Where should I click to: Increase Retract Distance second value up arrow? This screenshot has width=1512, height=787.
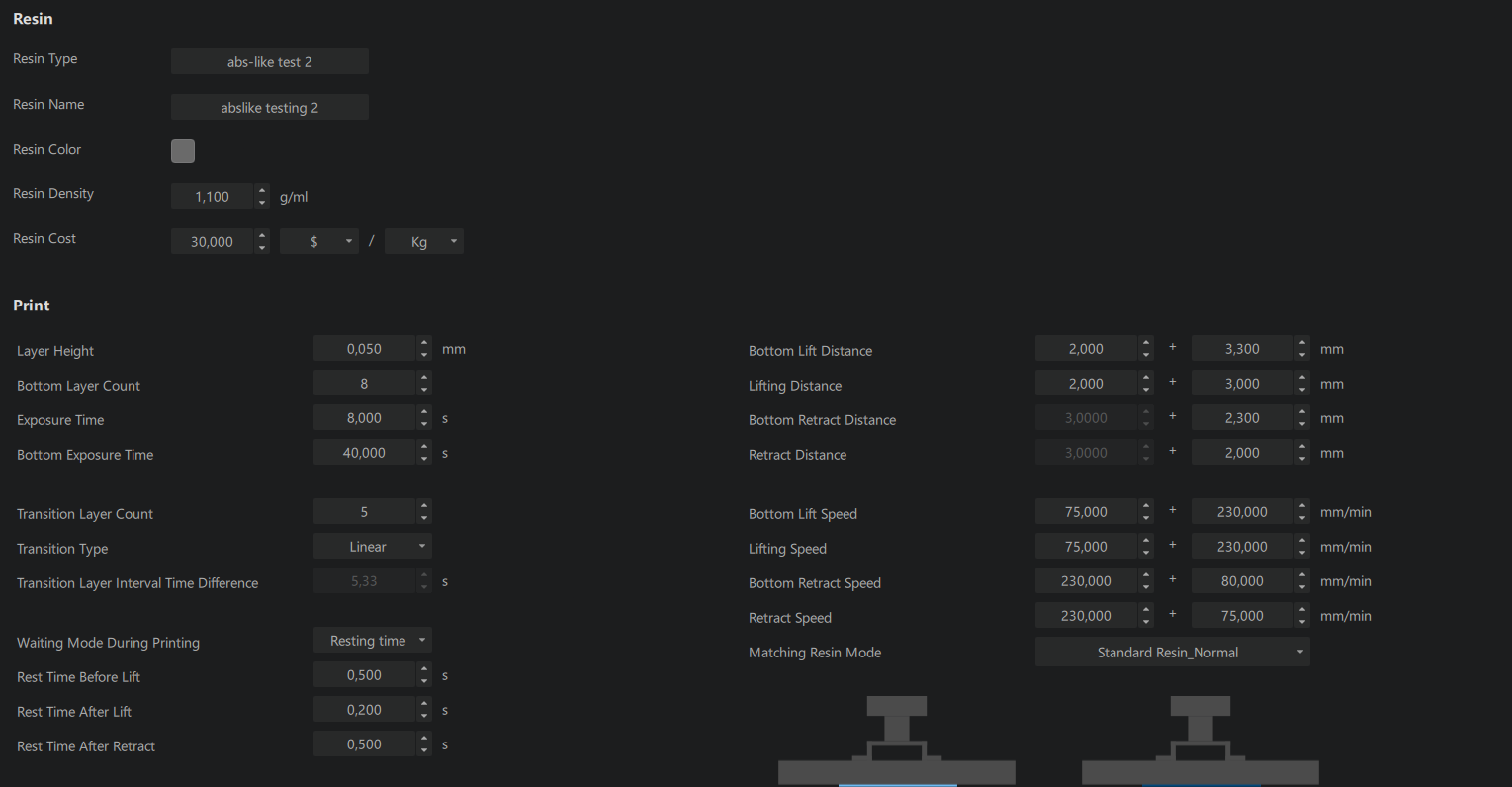[1302, 446]
